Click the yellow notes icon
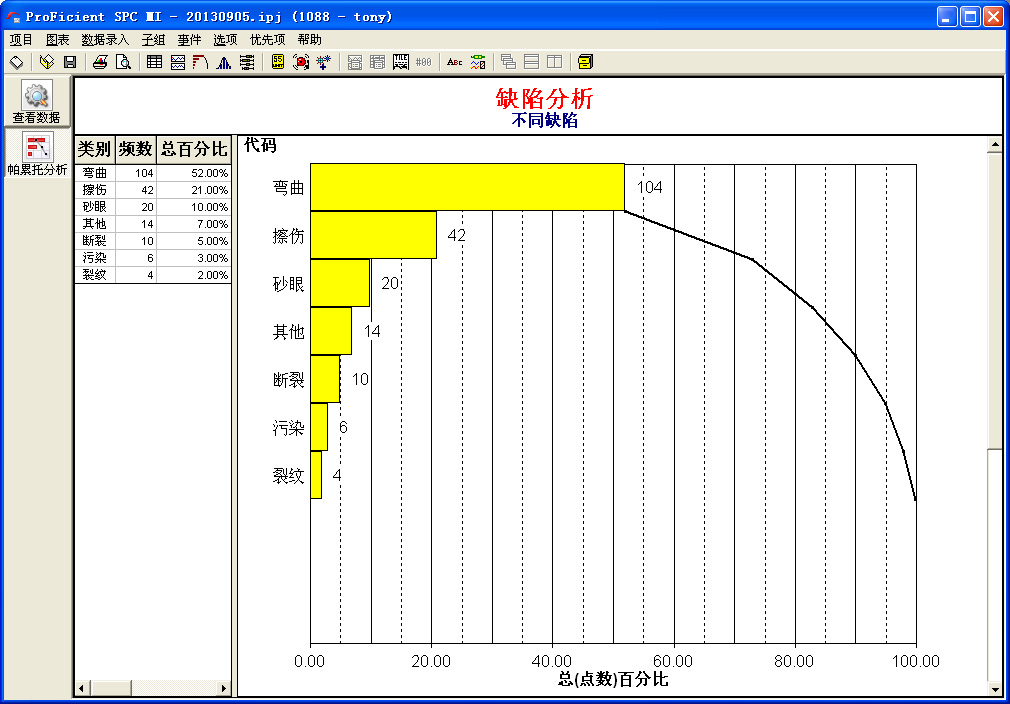The image size is (1010, 704). [x=586, y=62]
